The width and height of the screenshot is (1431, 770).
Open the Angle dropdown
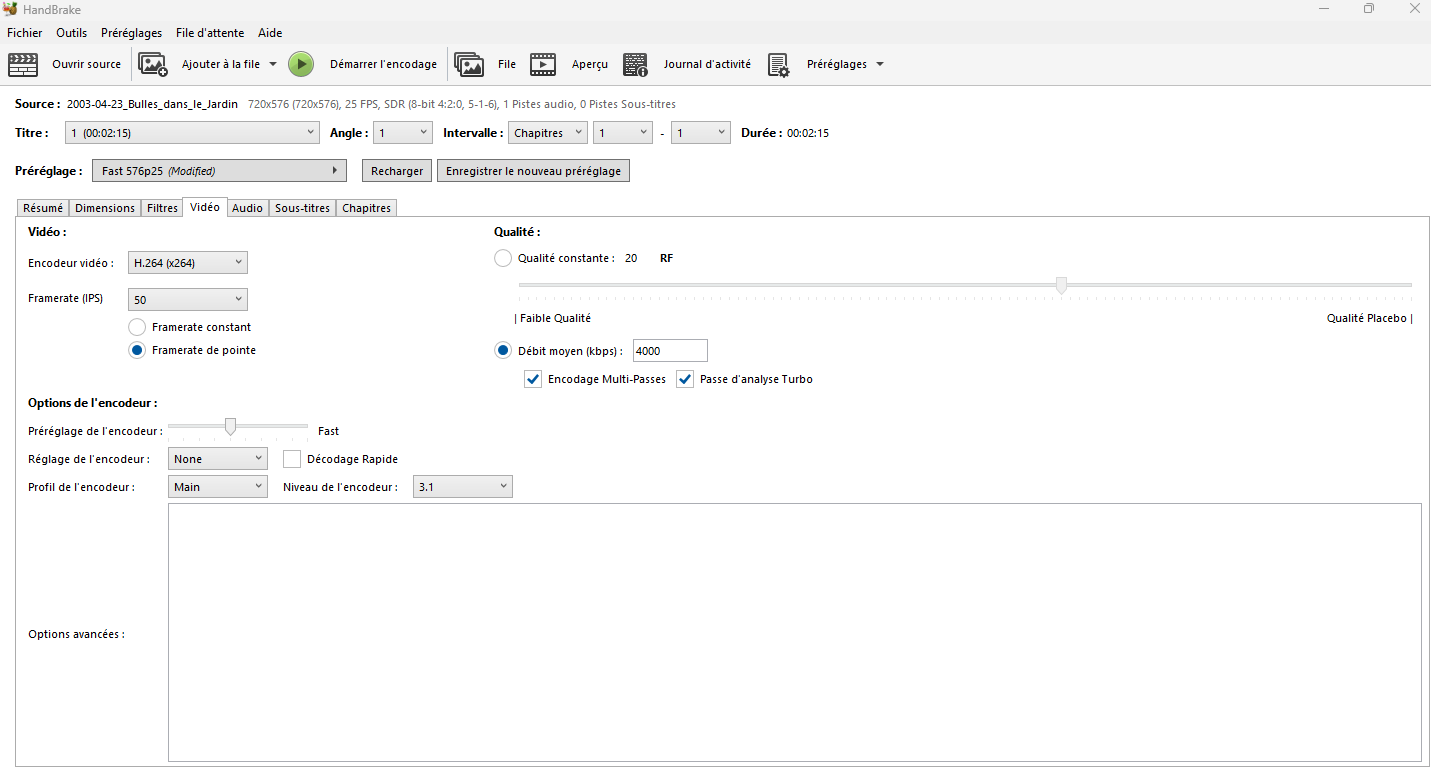tap(403, 133)
